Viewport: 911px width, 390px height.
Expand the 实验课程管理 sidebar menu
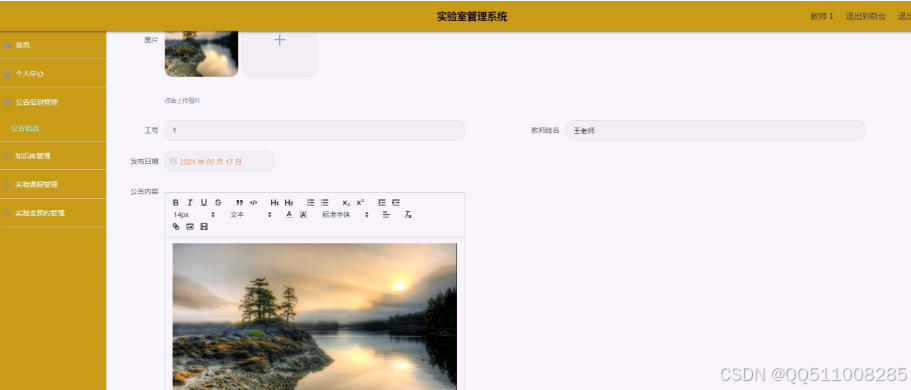pos(53,184)
